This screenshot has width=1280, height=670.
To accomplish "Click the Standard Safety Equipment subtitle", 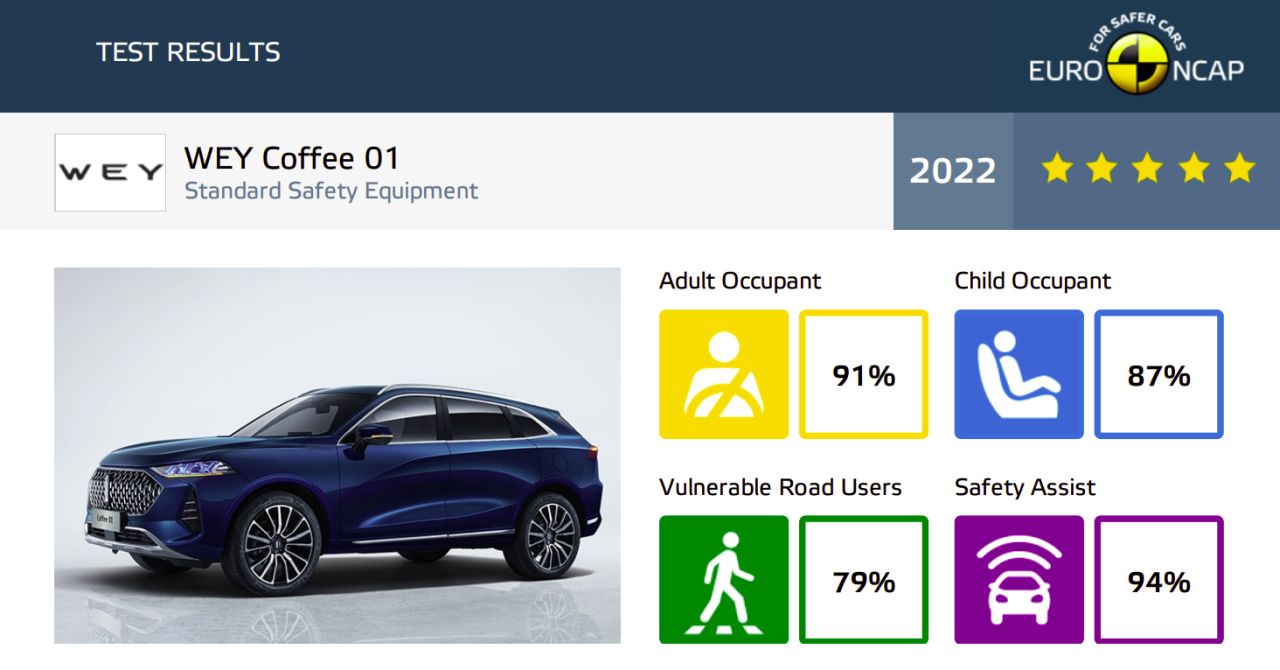I will (x=331, y=190).
